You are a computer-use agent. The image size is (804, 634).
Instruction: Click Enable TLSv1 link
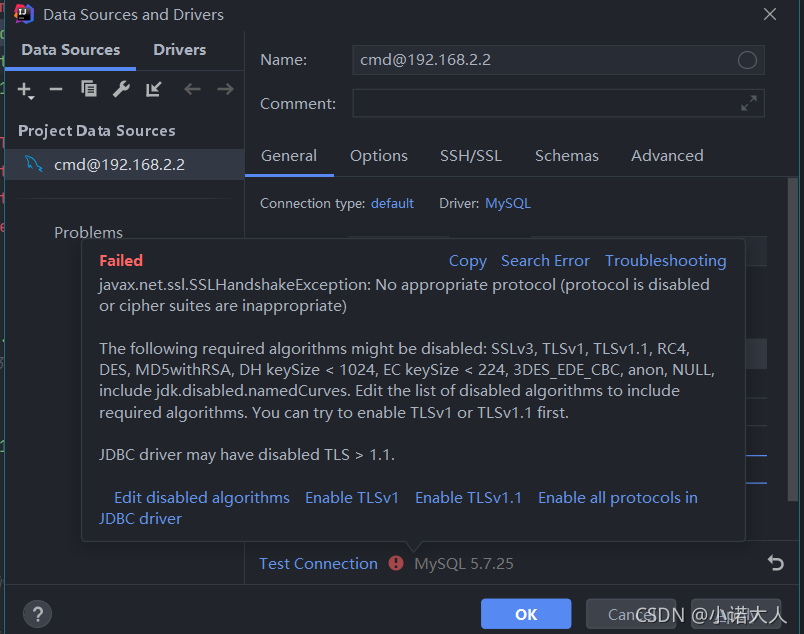(x=352, y=498)
